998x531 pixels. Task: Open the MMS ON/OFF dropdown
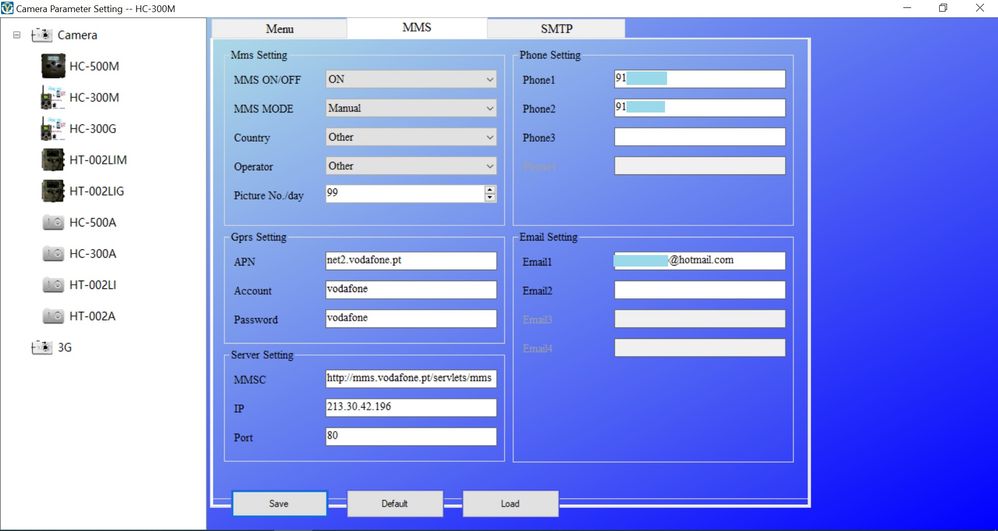point(489,79)
